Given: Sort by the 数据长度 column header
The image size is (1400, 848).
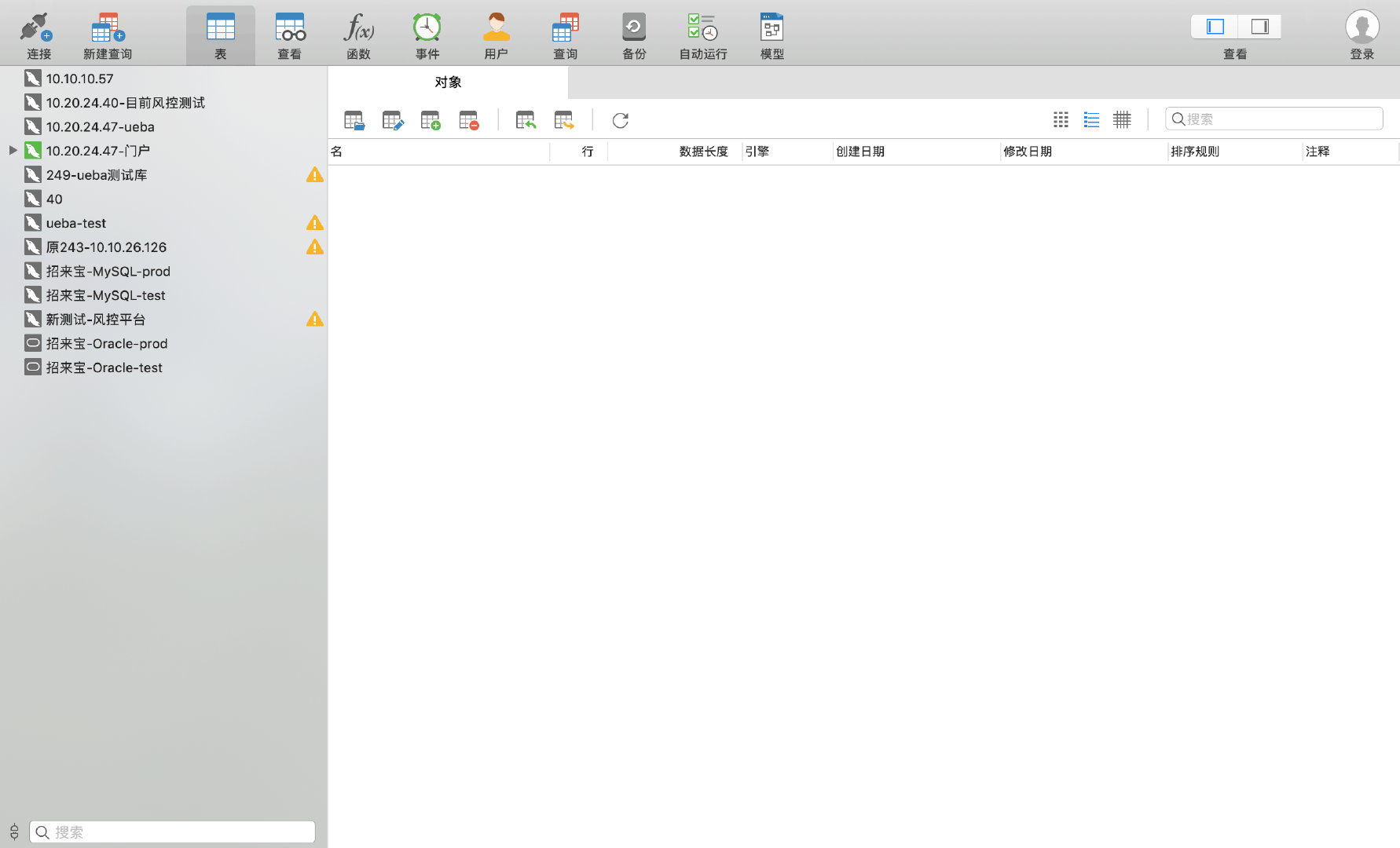Looking at the screenshot, I should (675, 152).
